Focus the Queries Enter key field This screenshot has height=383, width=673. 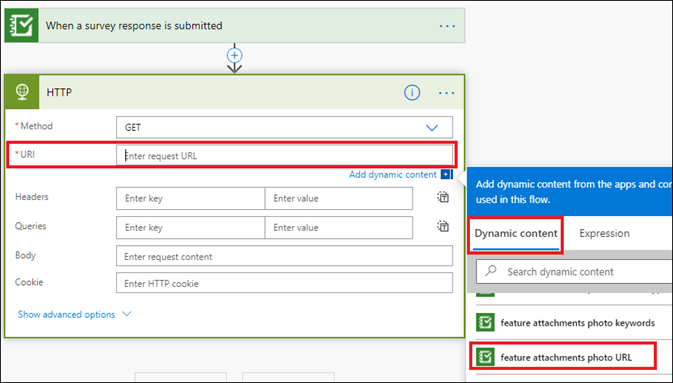191,228
